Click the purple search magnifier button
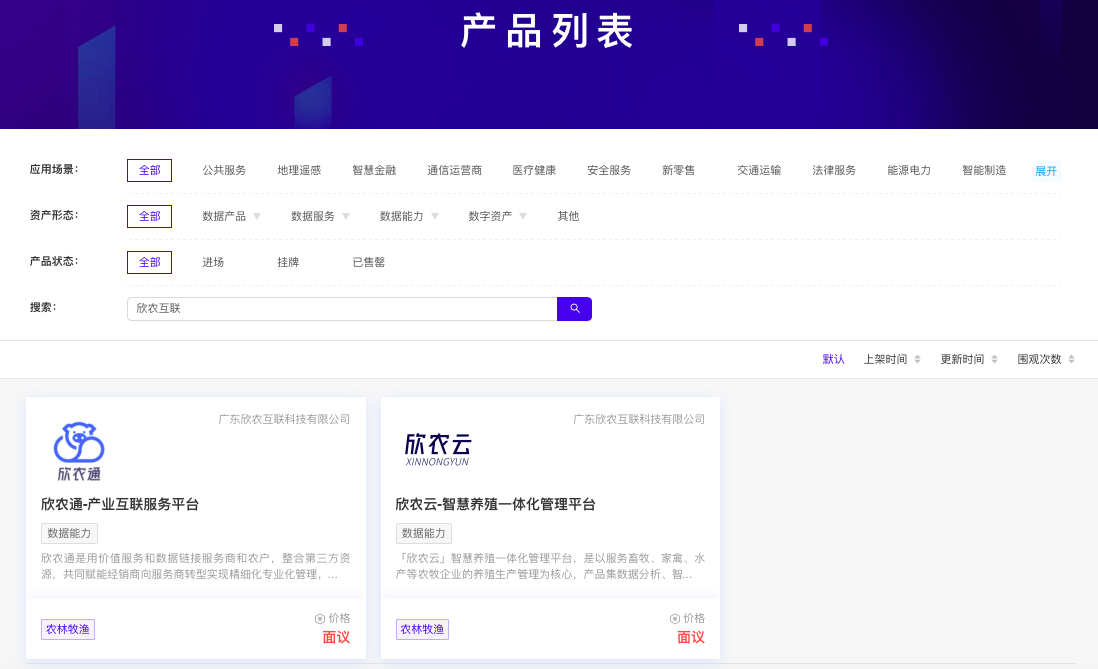Image resolution: width=1098 pixels, height=669 pixels. (574, 309)
